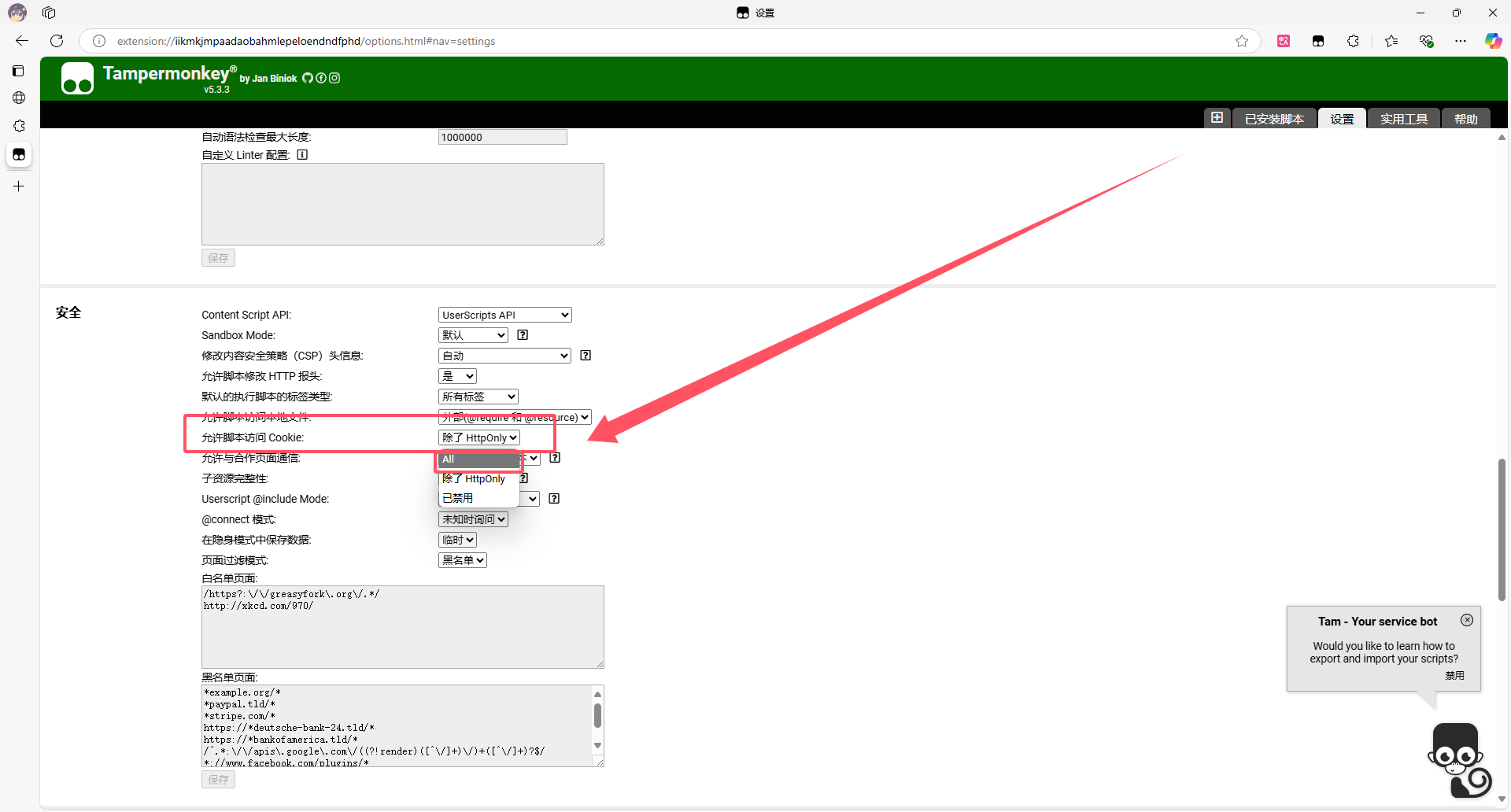Open the Tampermonkey extension toolbar icon

pyautogui.click(x=1318, y=41)
